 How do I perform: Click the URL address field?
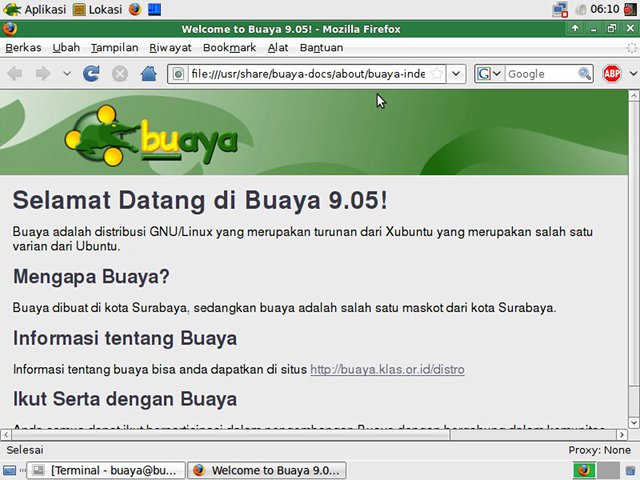[308, 74]
